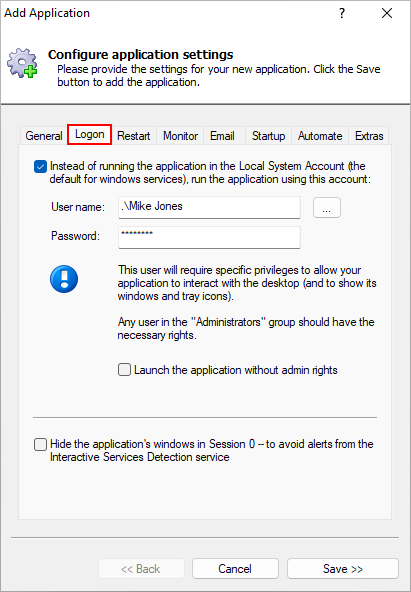The image size is (411, 592).
Task: Click the question mark help icon
Action: tap(342, 13)
